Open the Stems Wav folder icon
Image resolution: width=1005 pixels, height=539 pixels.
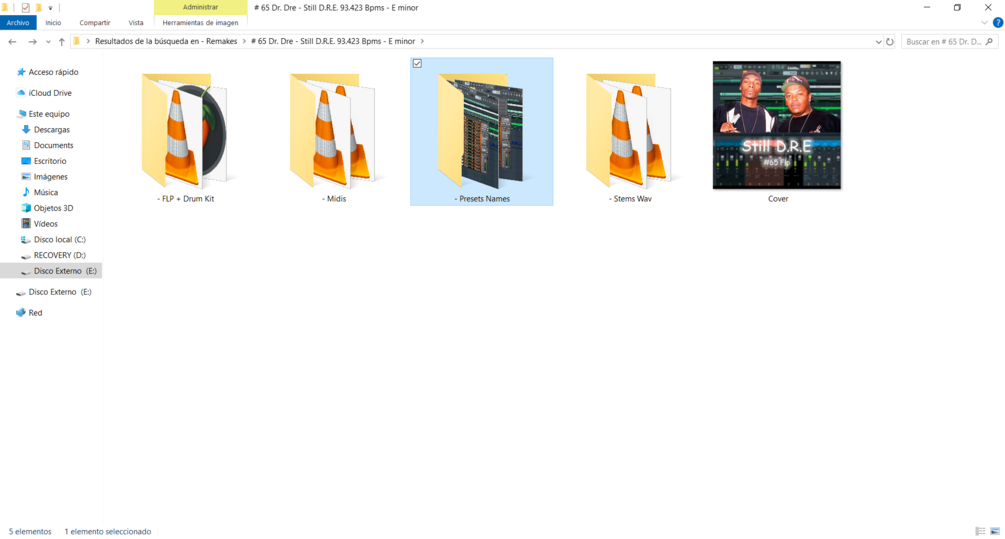629,130
